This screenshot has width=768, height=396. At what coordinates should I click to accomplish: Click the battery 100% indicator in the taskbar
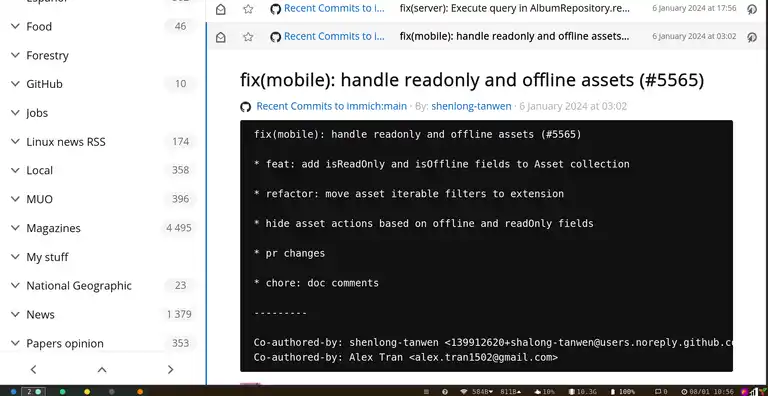click(x=623, y=392)
